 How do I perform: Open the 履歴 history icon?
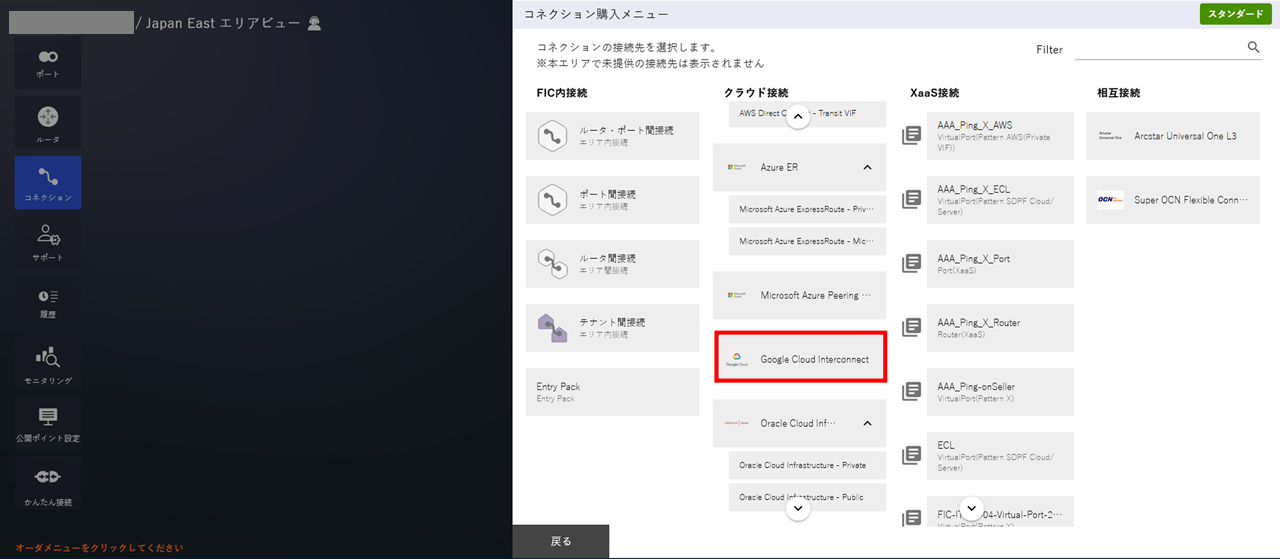point(48,303)
